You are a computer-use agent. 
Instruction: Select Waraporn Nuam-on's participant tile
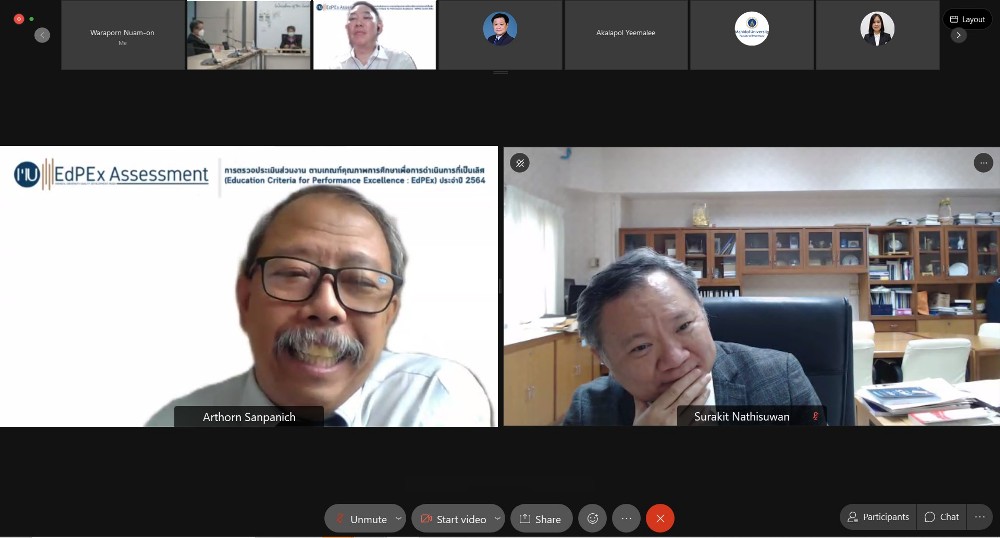(x=123, y=34)
